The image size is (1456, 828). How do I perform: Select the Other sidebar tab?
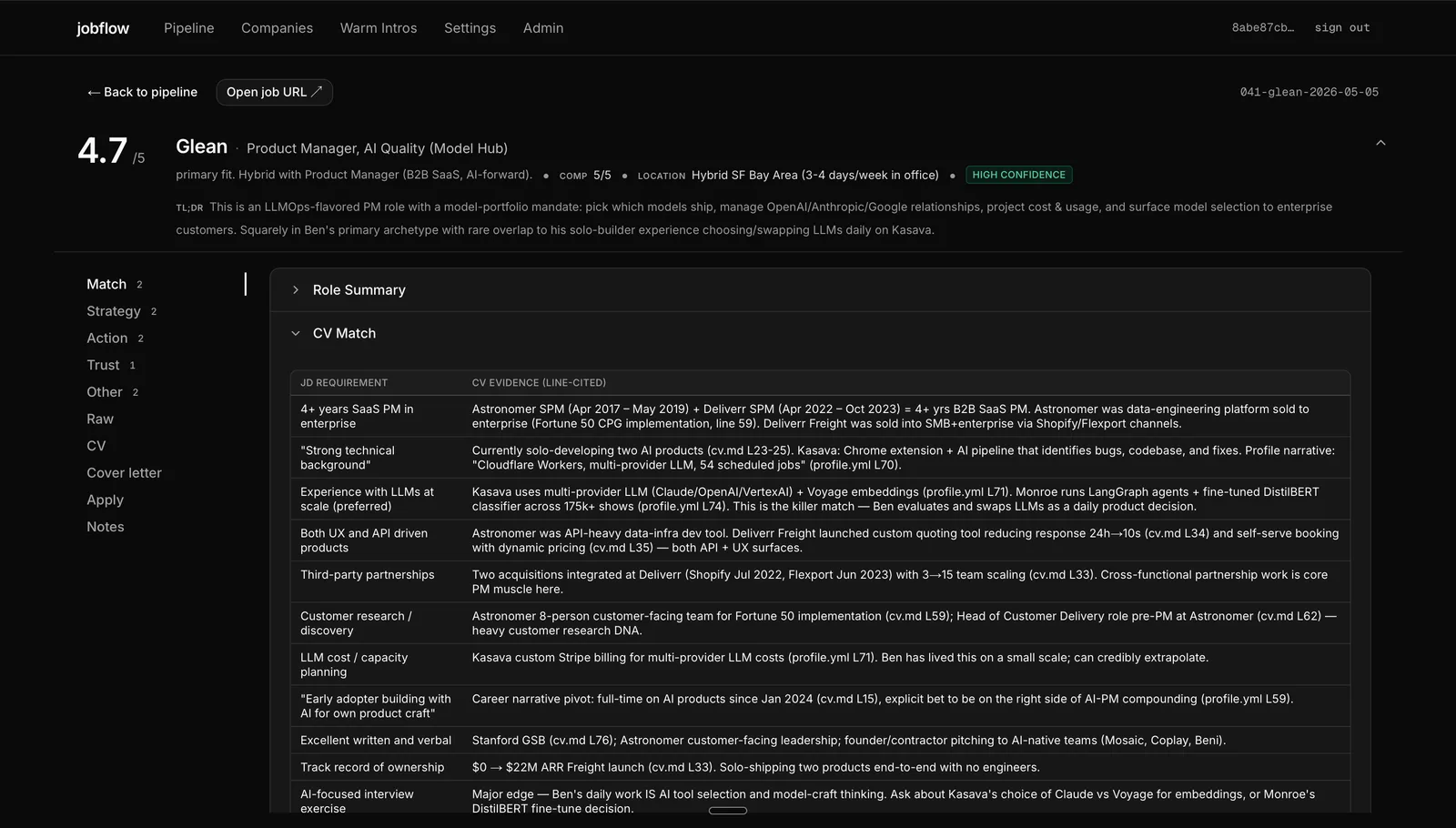[x=113, y=392]
